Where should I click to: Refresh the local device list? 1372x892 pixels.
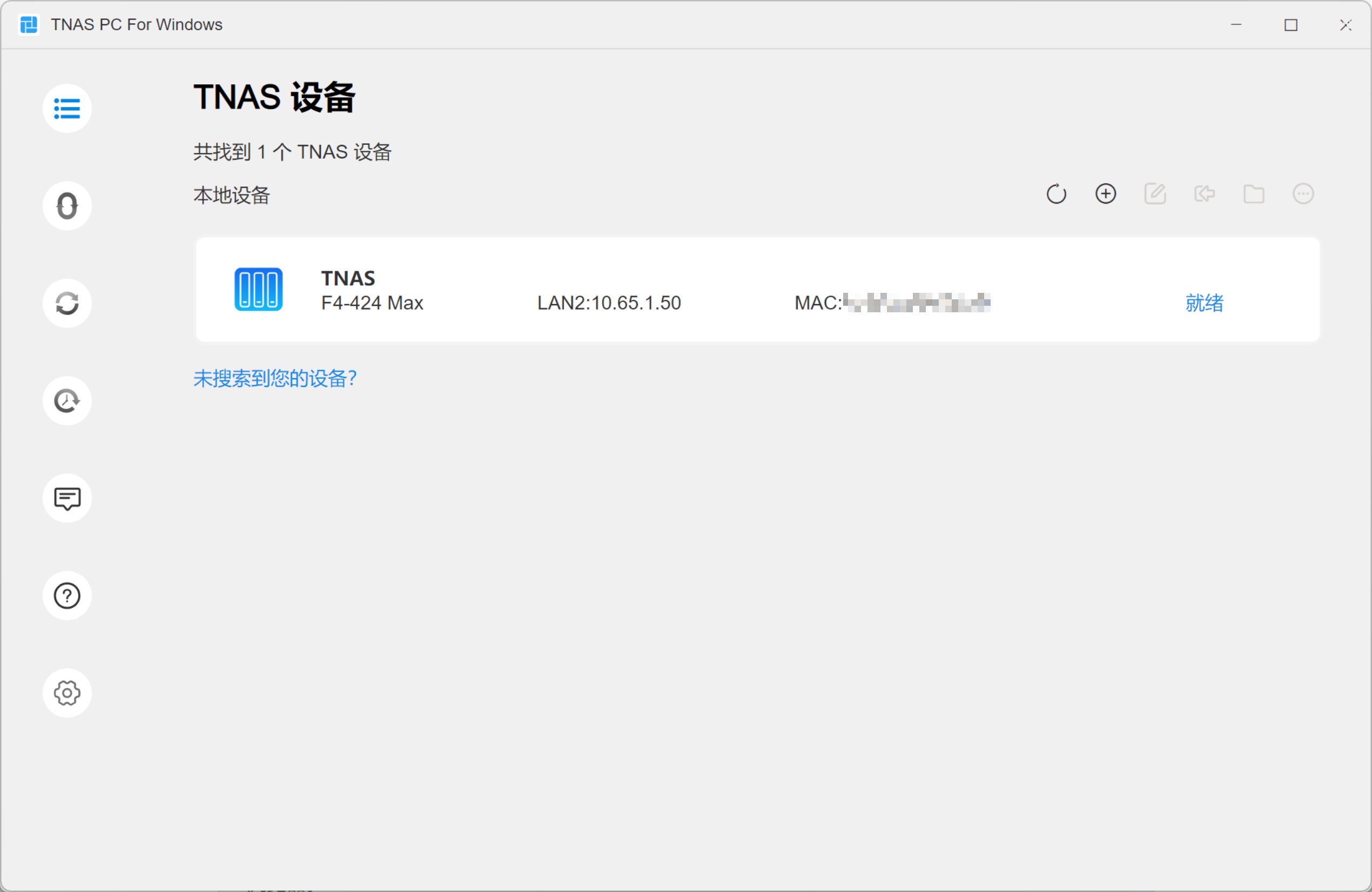(1056, 194)
